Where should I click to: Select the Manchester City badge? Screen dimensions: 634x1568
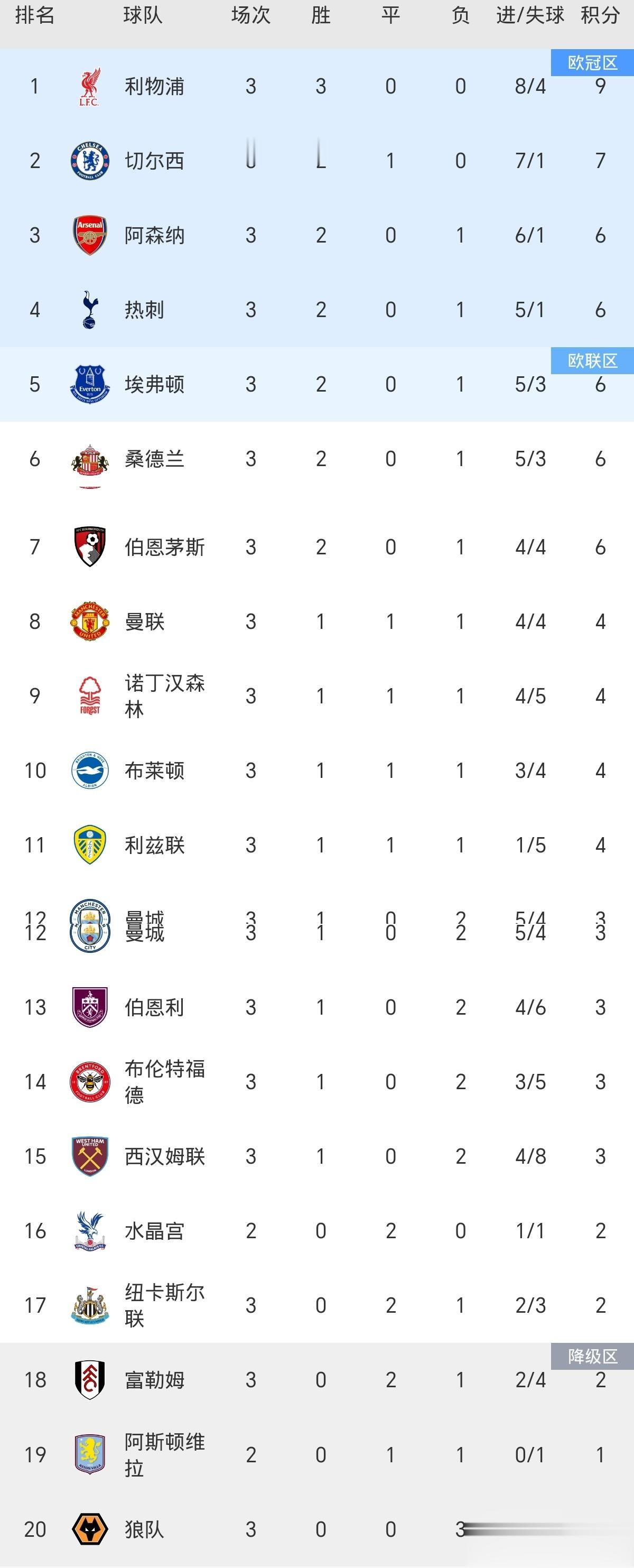point(89,925)
